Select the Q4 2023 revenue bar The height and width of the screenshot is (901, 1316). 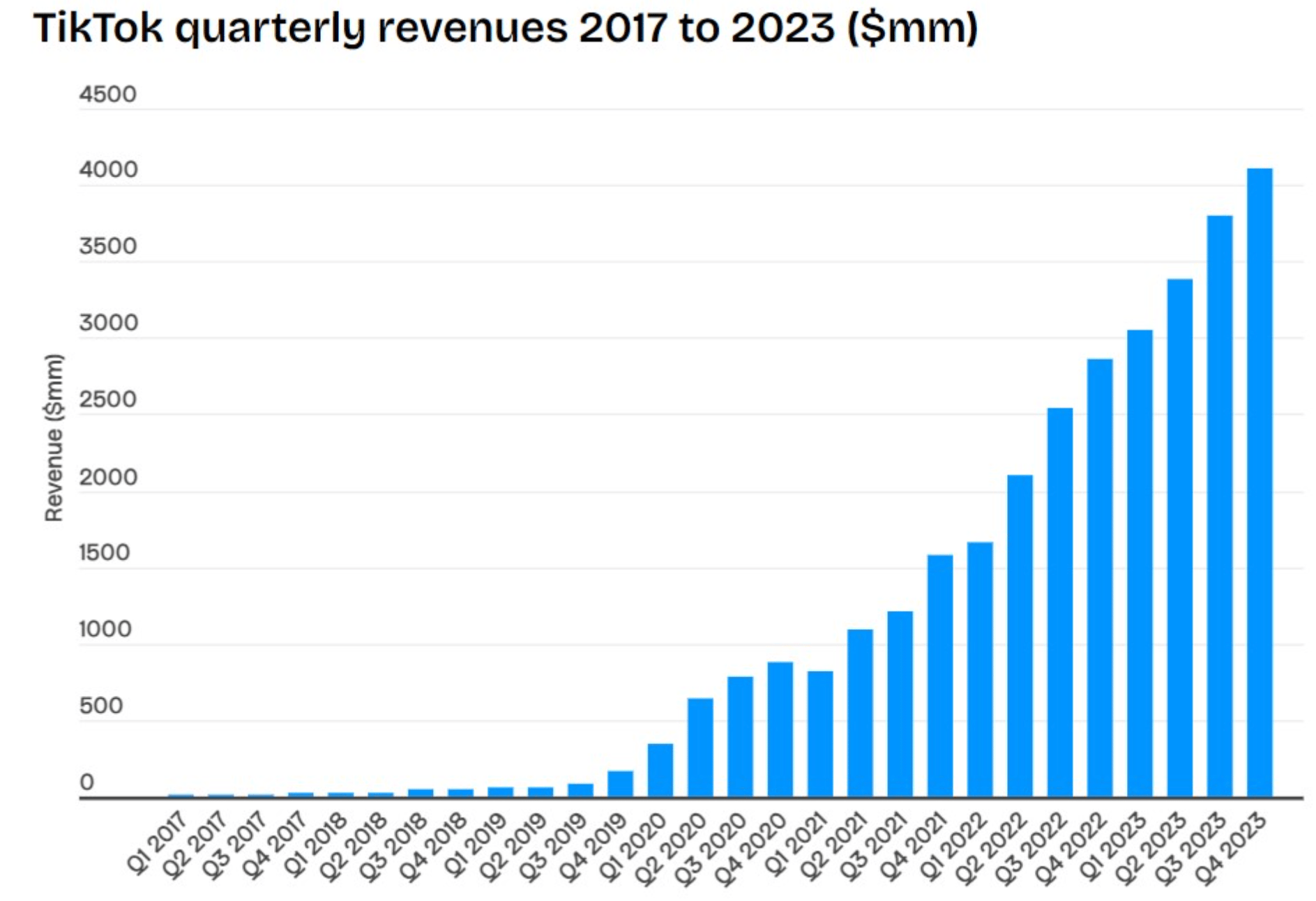pyautogui.click(x=1260, y=483)
